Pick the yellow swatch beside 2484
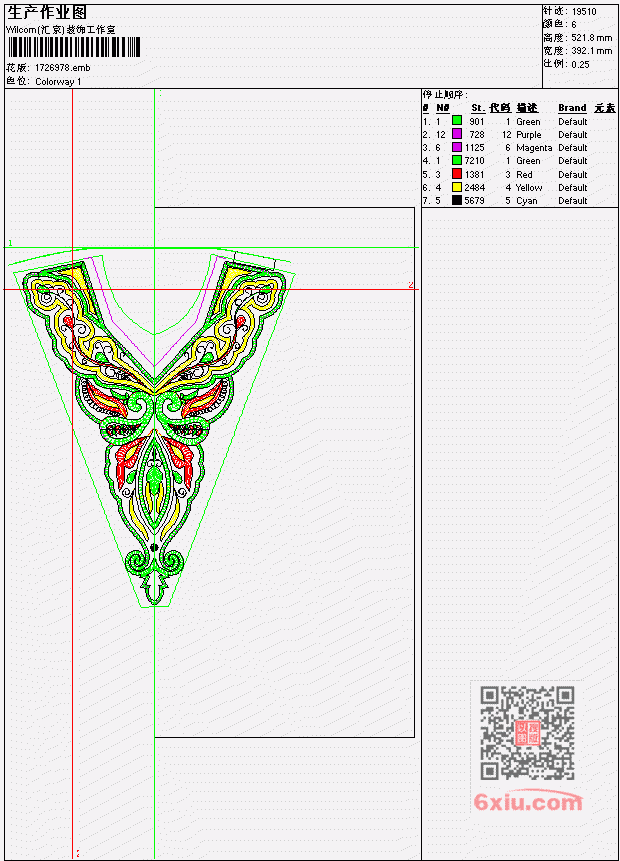The width and height of the screenshot is (620, 861). pos(456,187)
